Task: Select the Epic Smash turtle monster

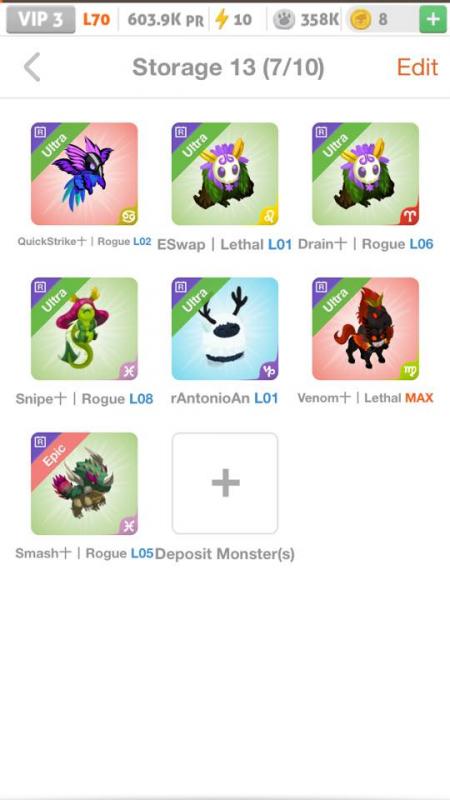Action: [x=84, y=484]
